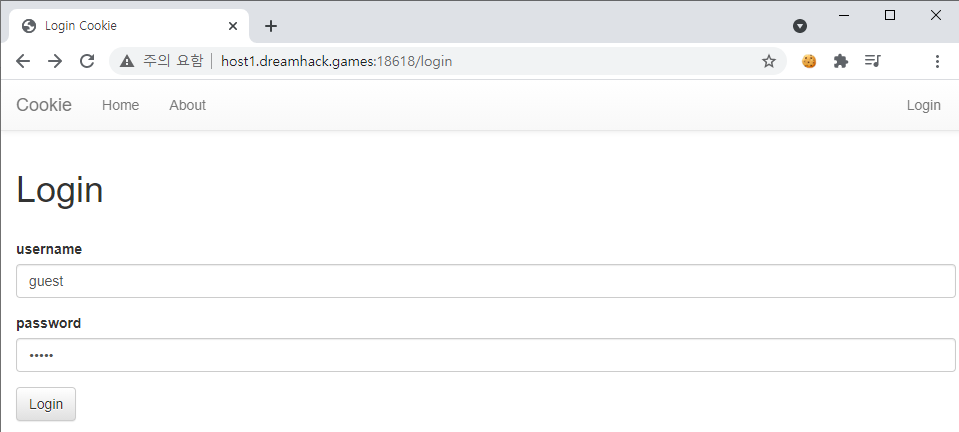Open the cookie editor extension icon

coord(809,61)
